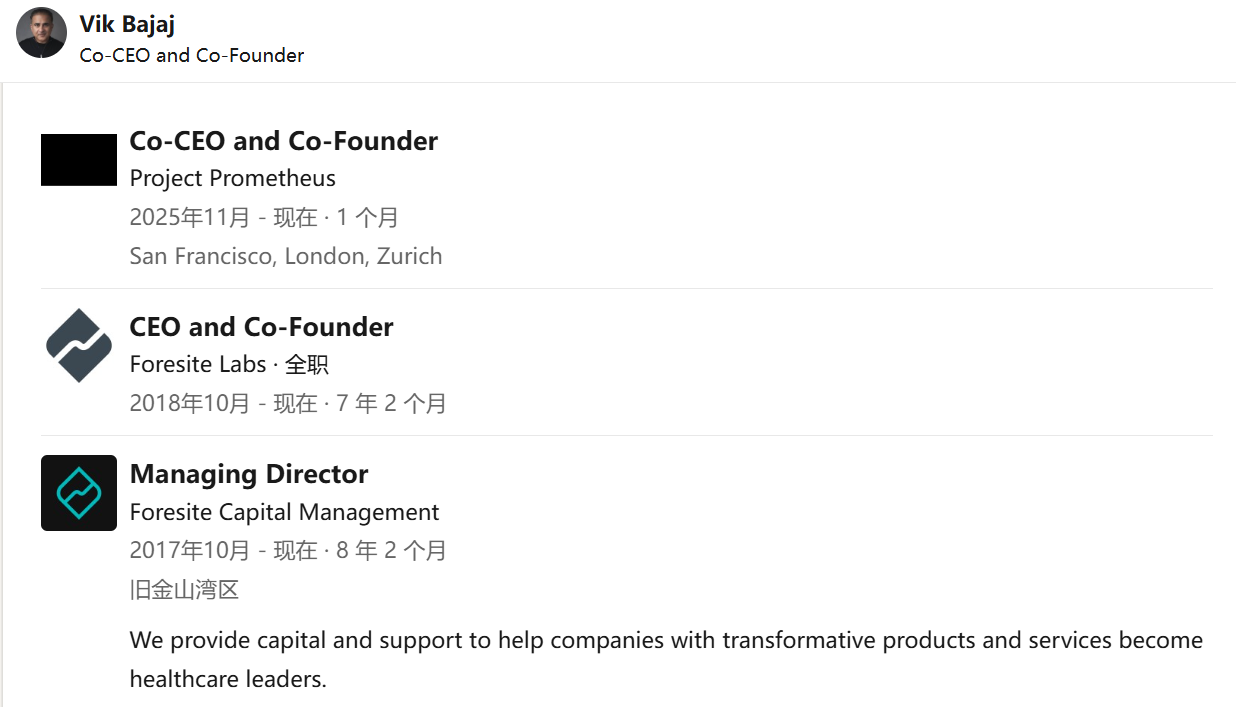1236x707 pixels.
Task: Click Vik Bajaj's profile photo
Action: click(41, 33)
